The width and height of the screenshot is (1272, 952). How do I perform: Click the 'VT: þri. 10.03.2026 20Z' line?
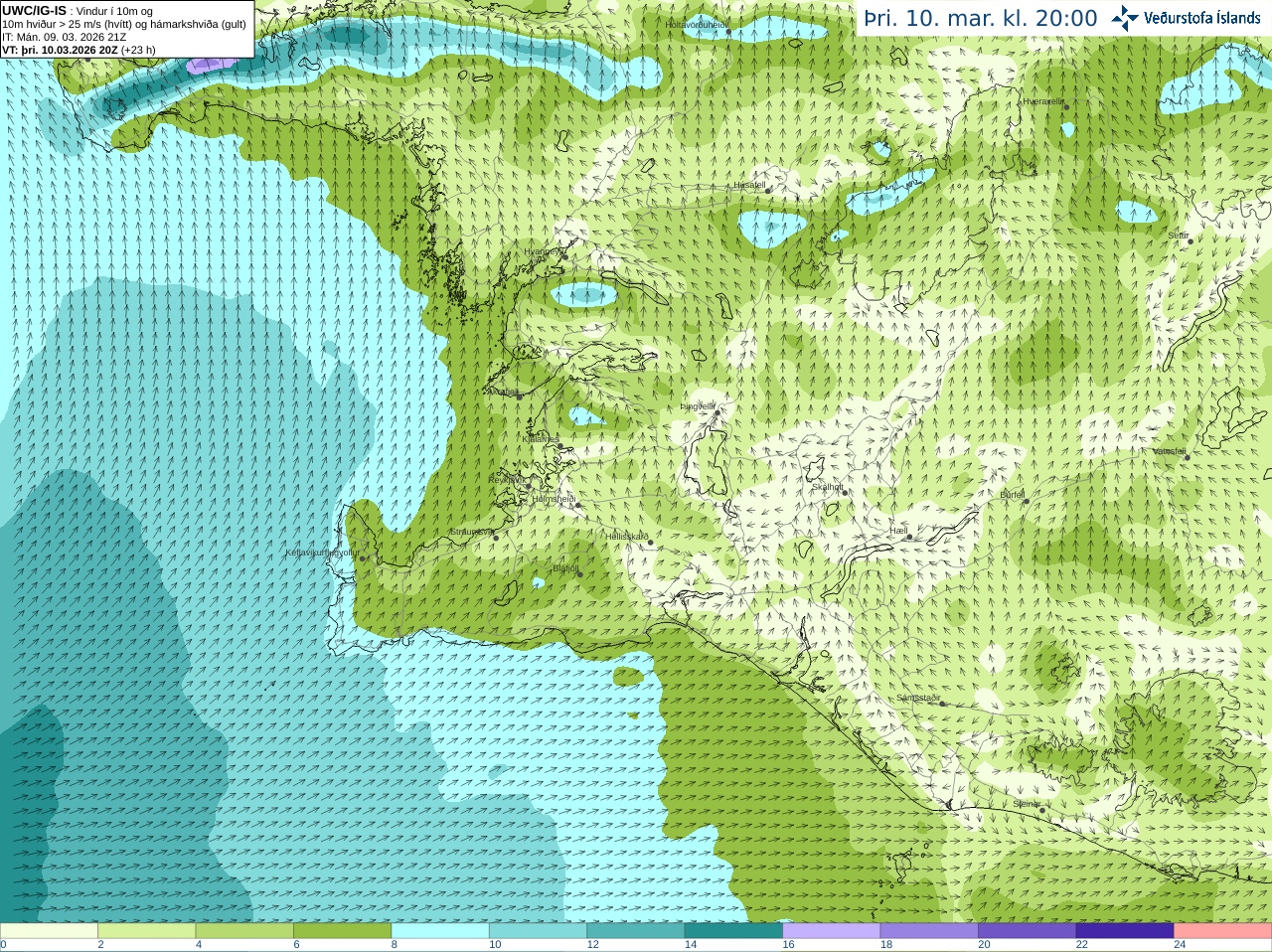(x=79, y=50)
